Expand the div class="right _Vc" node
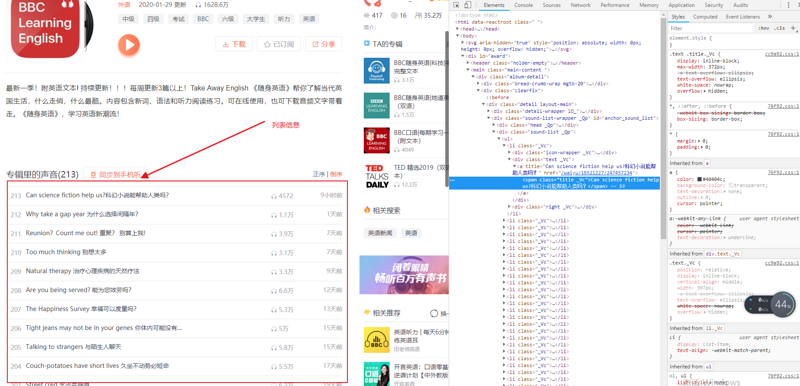 pos(509,207)
